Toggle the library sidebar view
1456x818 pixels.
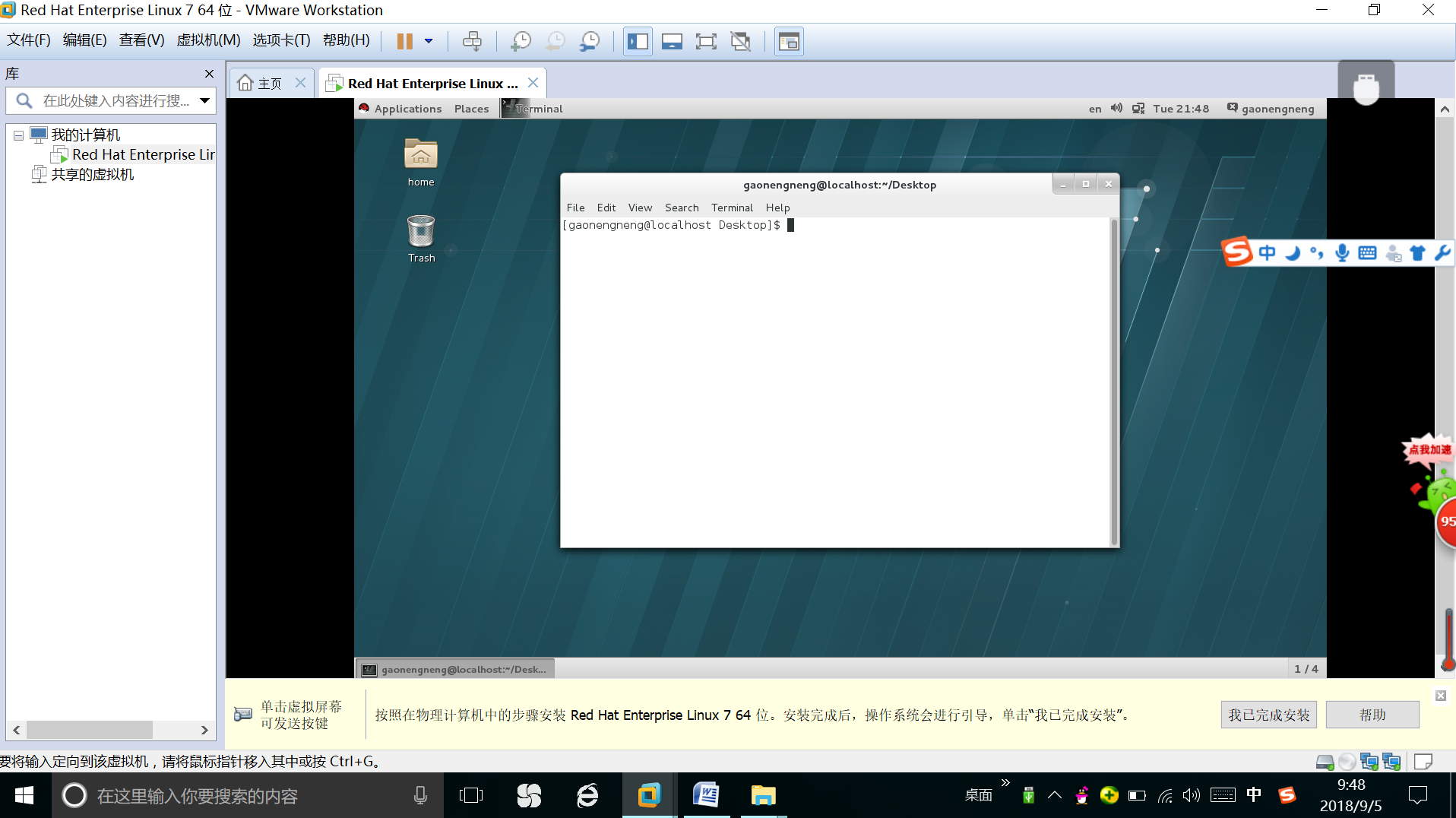[638, 41]
